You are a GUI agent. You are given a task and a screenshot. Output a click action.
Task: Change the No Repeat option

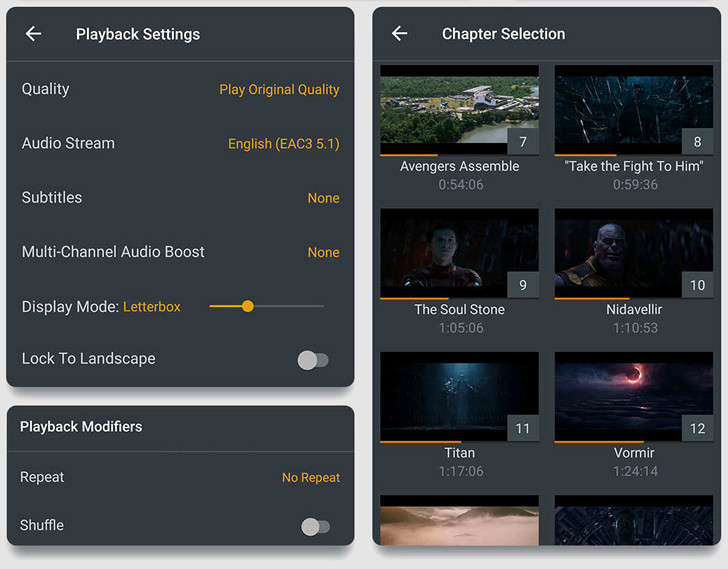pyautogui.click(x=311, y=478)
